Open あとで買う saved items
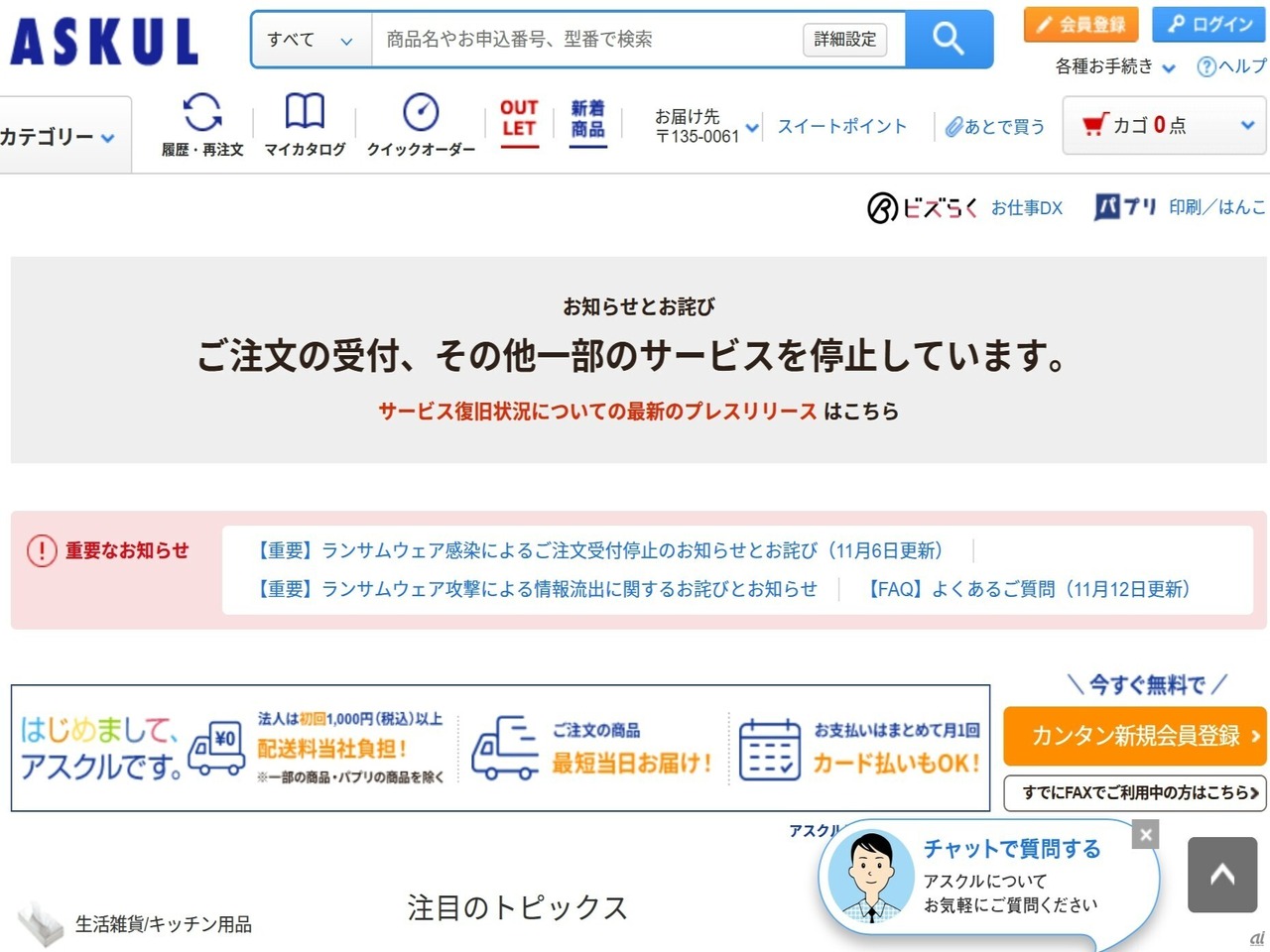 tap(994, 126)
